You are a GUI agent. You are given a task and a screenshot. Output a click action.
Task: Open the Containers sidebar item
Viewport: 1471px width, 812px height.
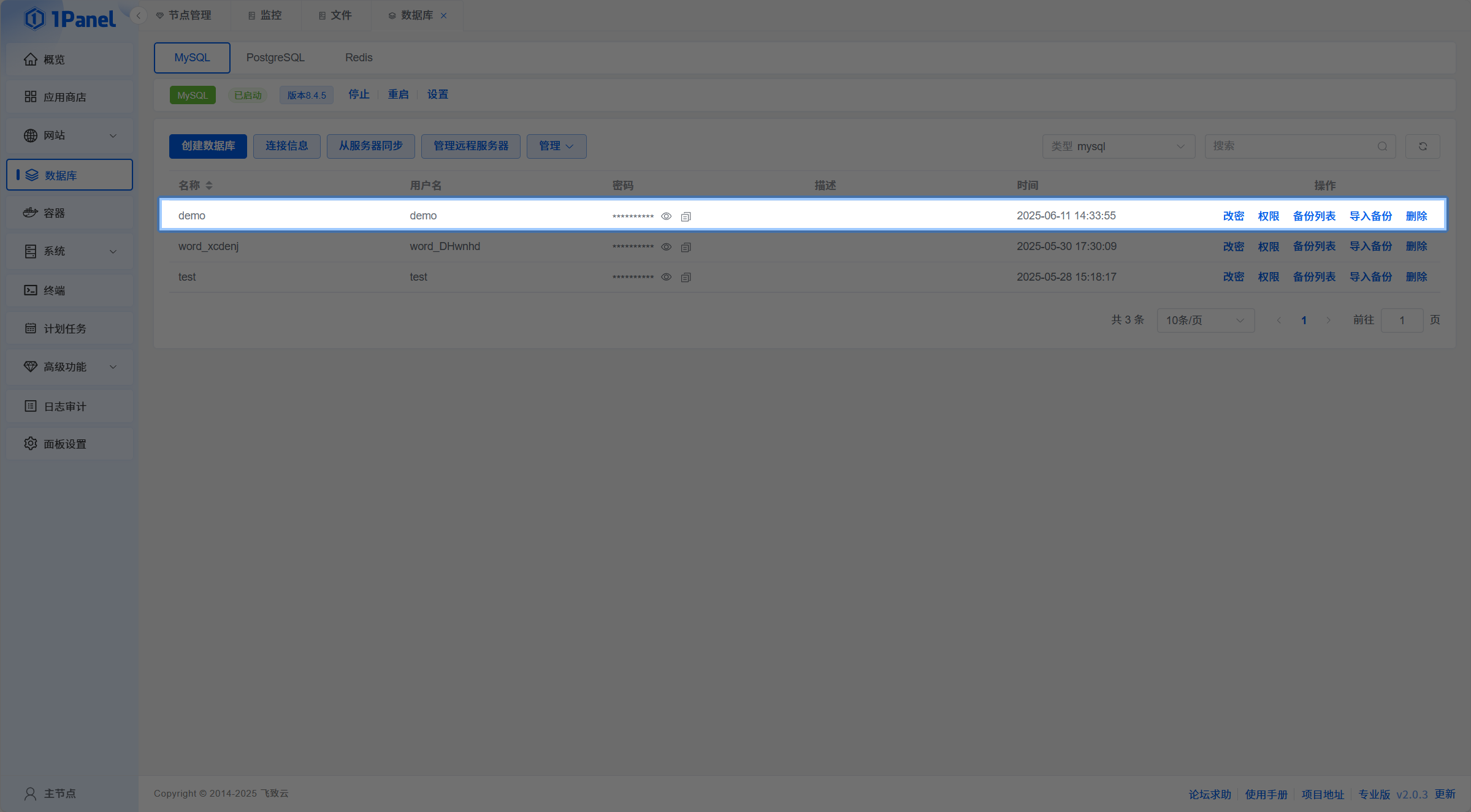coord(54,213)
